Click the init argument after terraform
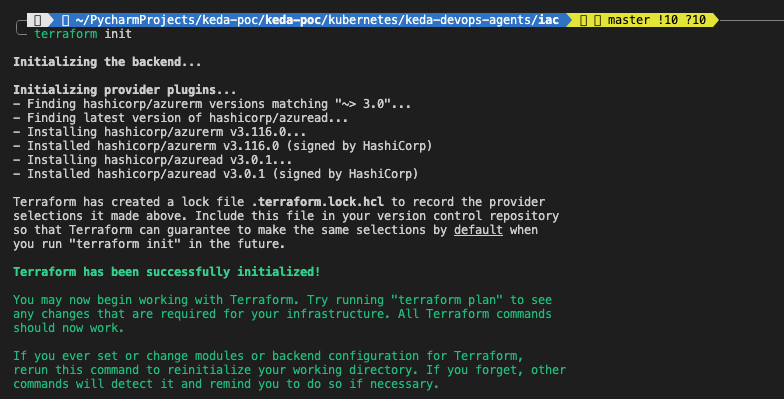784x399 pixels. (118, 34)
